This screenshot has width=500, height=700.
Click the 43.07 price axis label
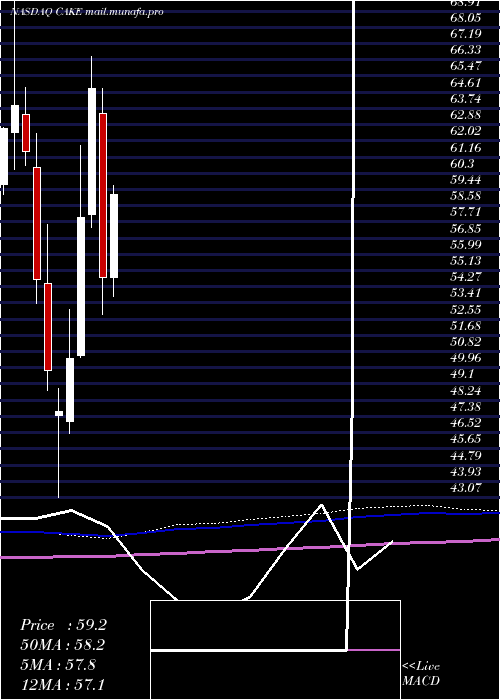pyautogui.click(x=466, y=488)
